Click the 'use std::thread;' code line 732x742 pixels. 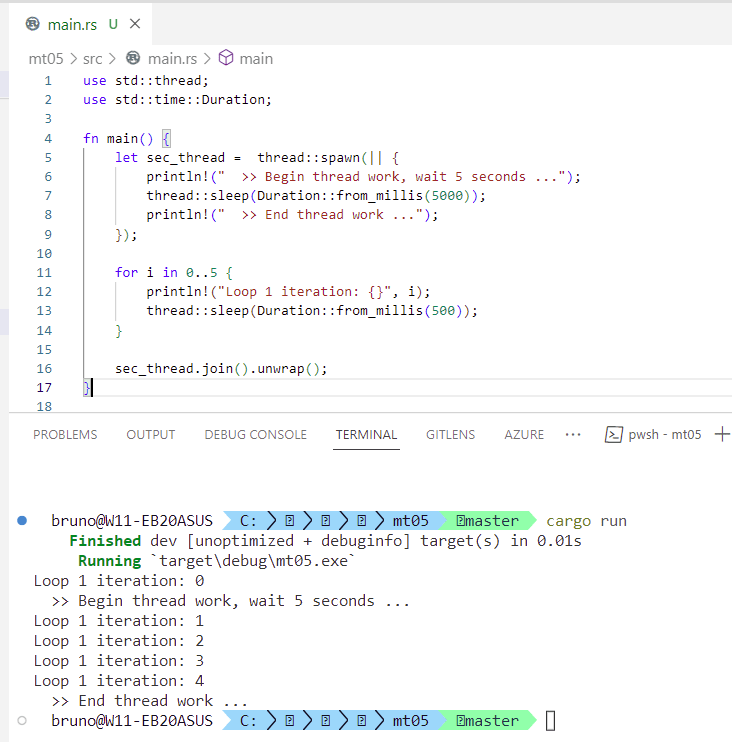pyautogui.click(x=146, y=80)
